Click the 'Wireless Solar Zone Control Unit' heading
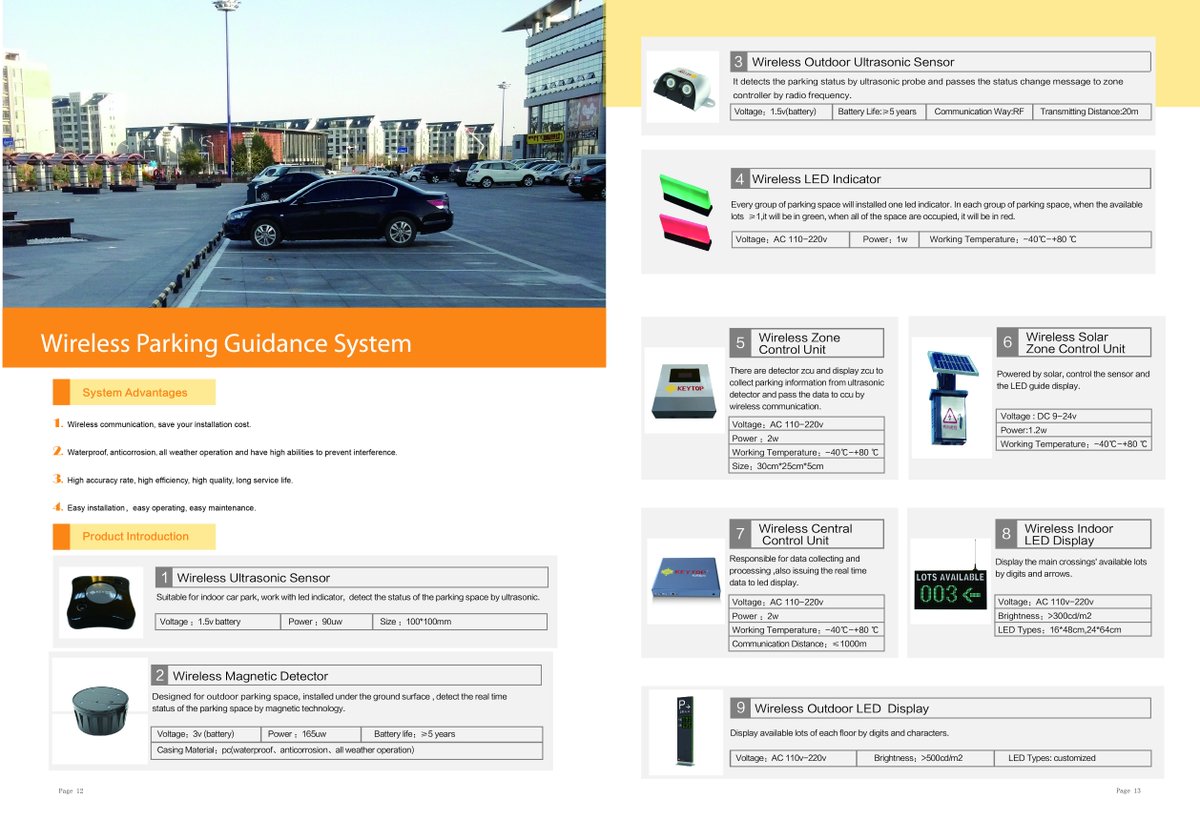 (x=1075, y=343)
